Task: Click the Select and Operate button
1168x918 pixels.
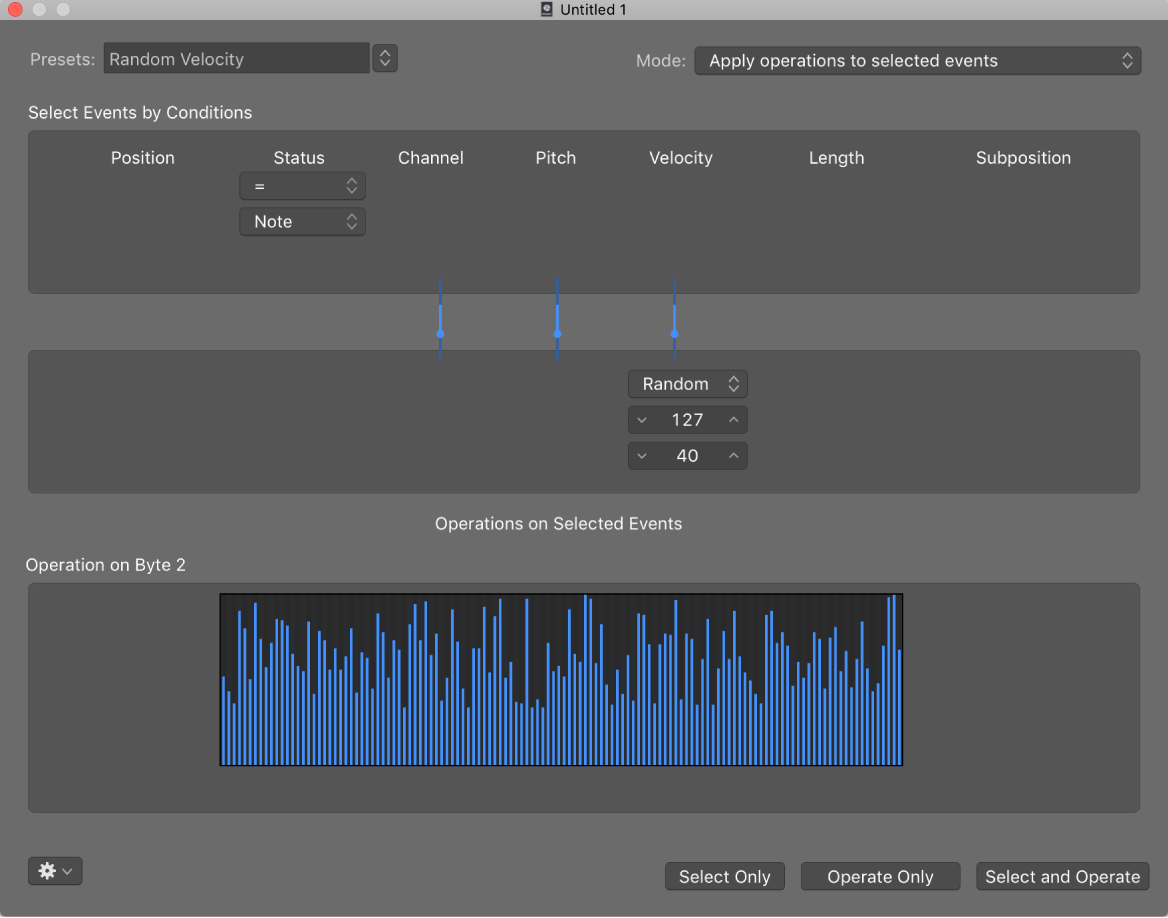Action: coord(1063,876)
